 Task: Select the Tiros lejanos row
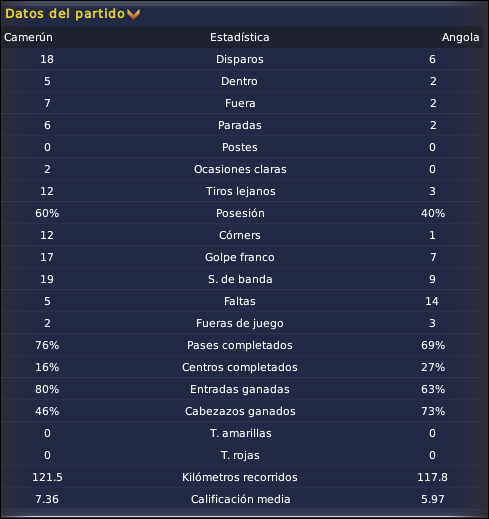(x=242, y=191)
